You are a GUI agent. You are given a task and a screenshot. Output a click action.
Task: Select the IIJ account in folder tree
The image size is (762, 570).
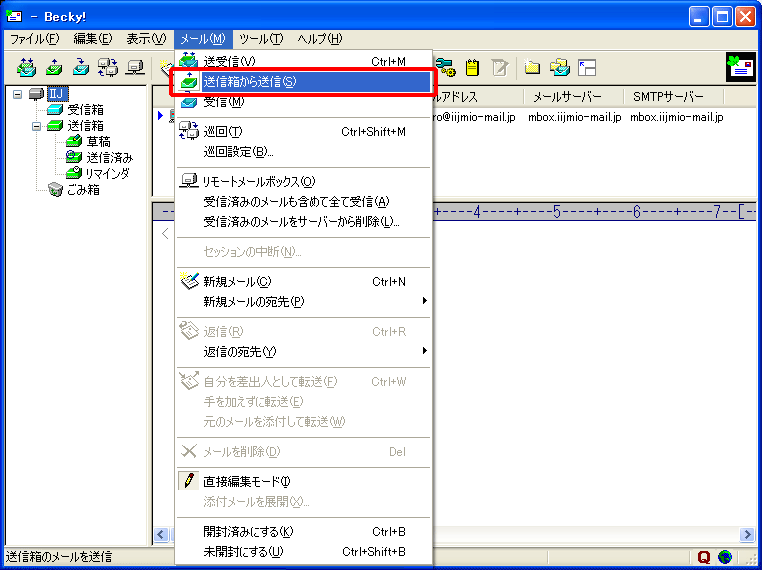click(56, 94)
